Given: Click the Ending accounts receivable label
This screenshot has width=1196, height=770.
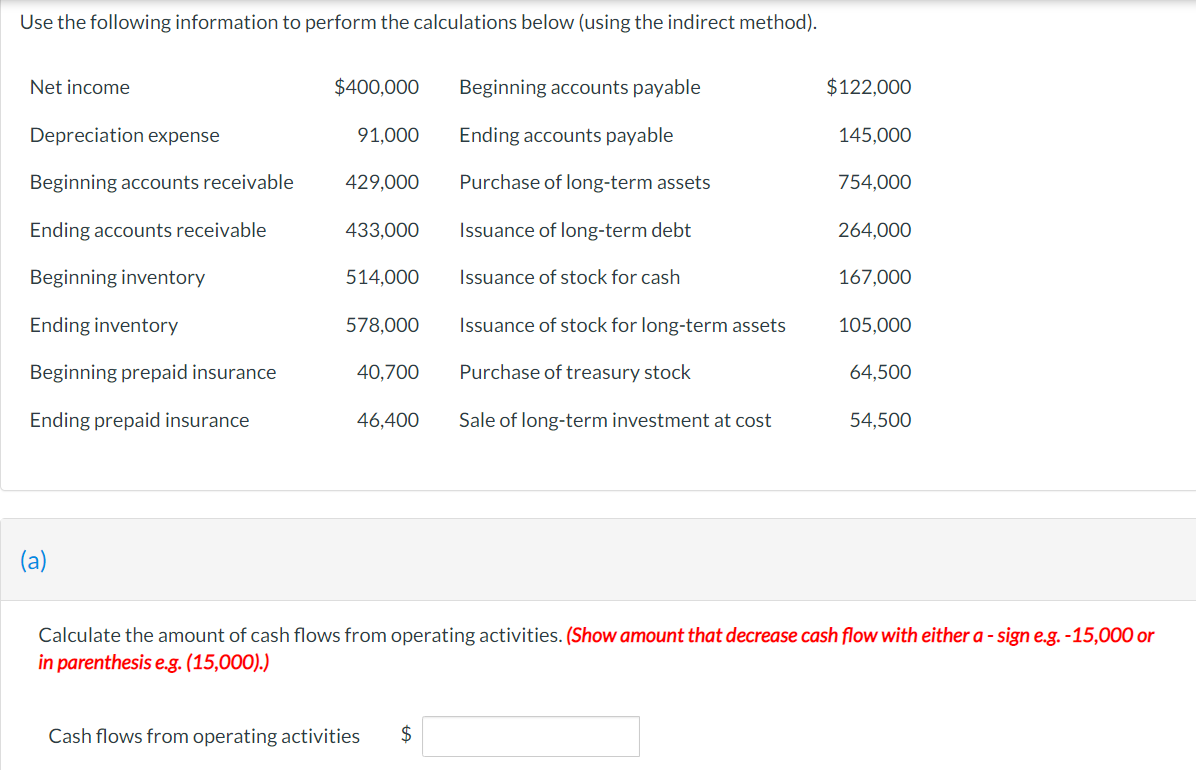Looking at the screenshot, I should tap(147, 230).
